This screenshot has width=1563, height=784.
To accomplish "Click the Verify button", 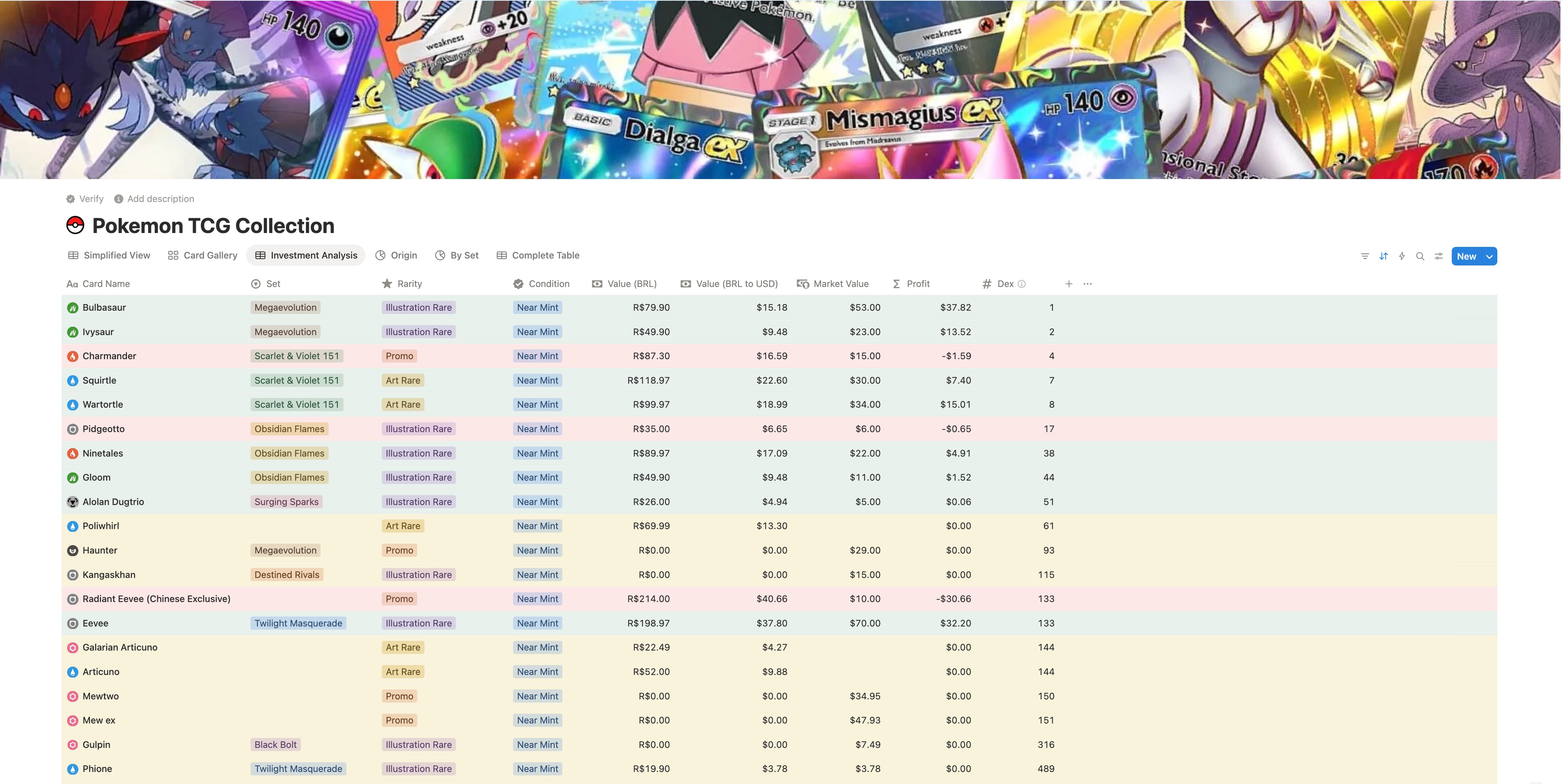I will [85, 198].
